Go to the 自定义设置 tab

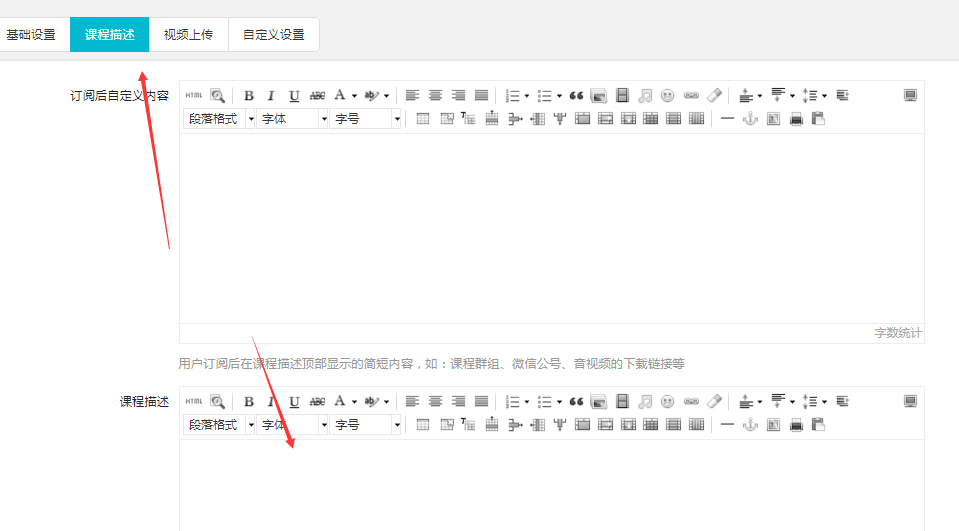coord(273,35)
